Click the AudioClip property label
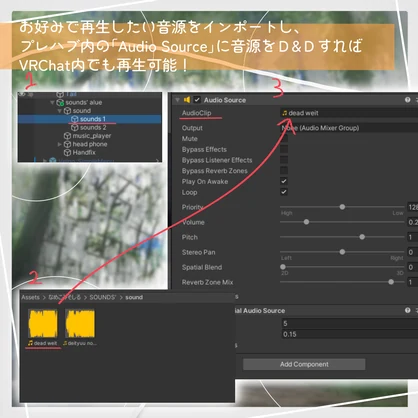This screenshot has width=418, height=418. click(196, 113)
